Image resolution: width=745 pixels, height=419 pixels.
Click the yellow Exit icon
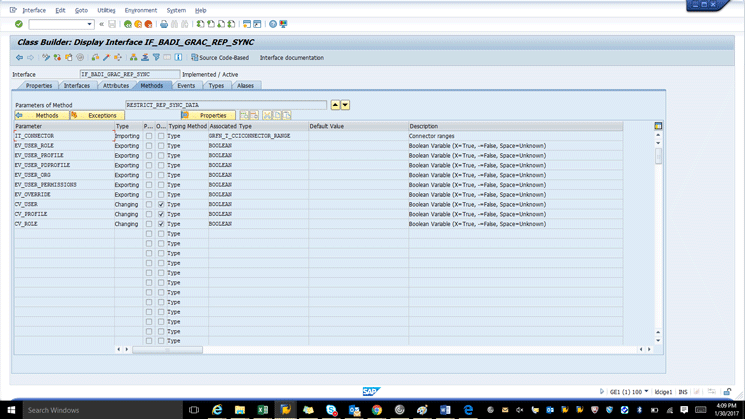[138, 24]
